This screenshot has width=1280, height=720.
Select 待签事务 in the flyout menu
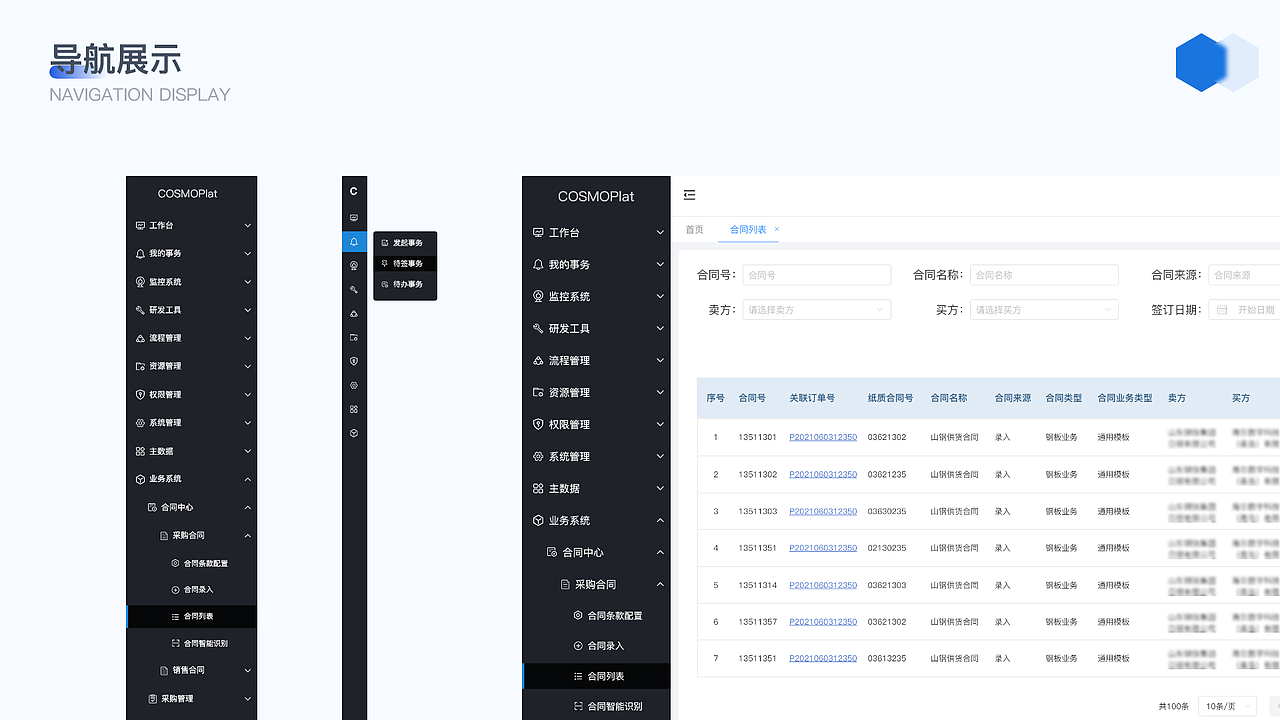[404, 263]
